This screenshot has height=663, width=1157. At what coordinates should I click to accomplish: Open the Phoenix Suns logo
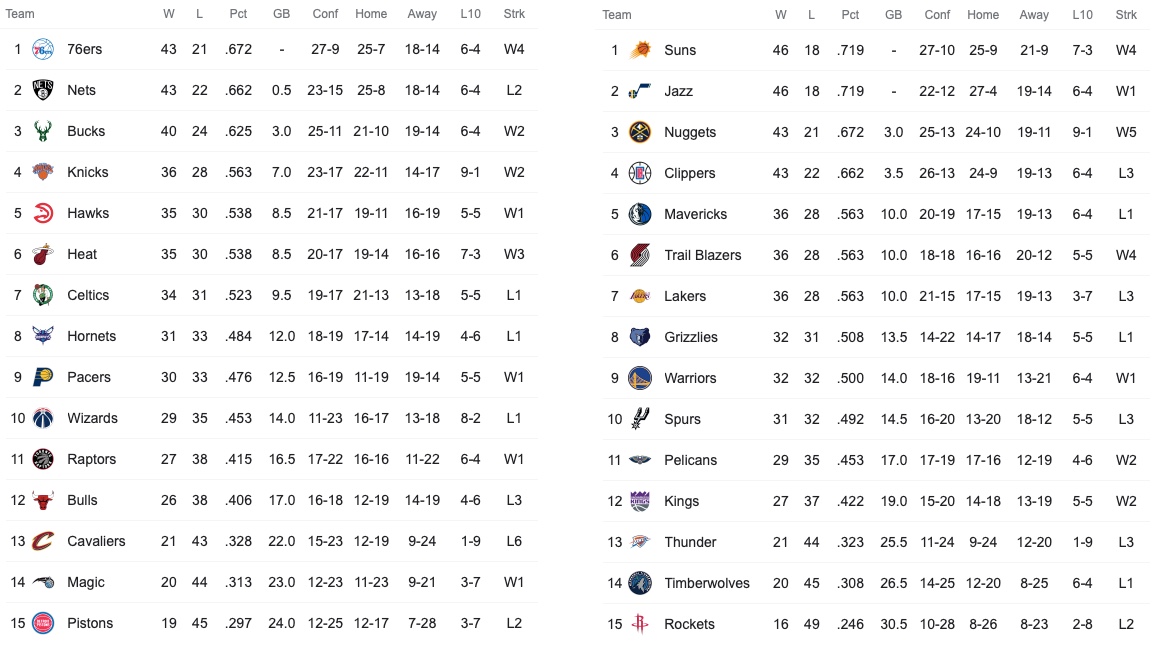[x=640, y=50]
